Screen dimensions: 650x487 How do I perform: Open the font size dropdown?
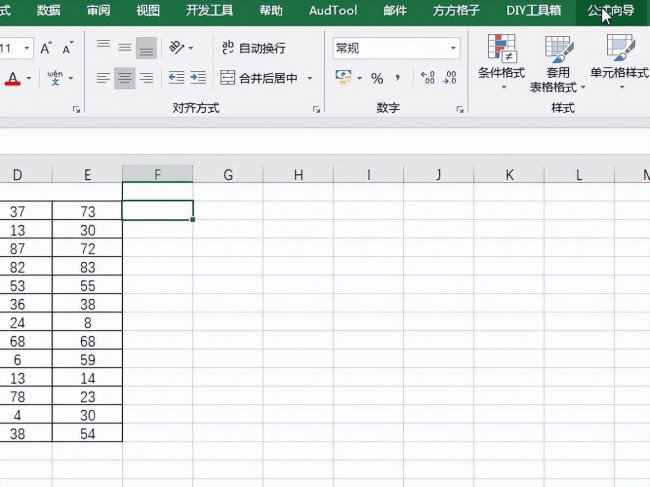pos(27,48)
